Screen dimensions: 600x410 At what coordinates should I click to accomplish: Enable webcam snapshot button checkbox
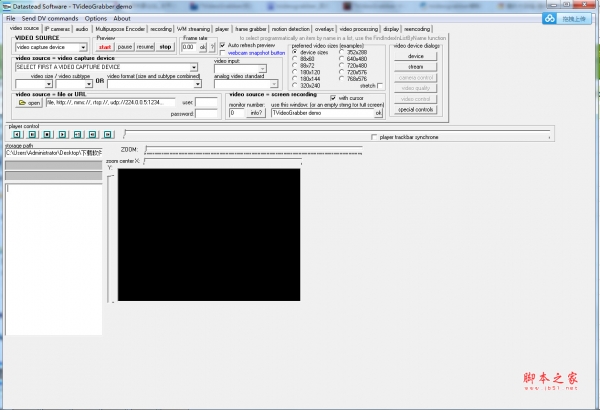(223, 53)
